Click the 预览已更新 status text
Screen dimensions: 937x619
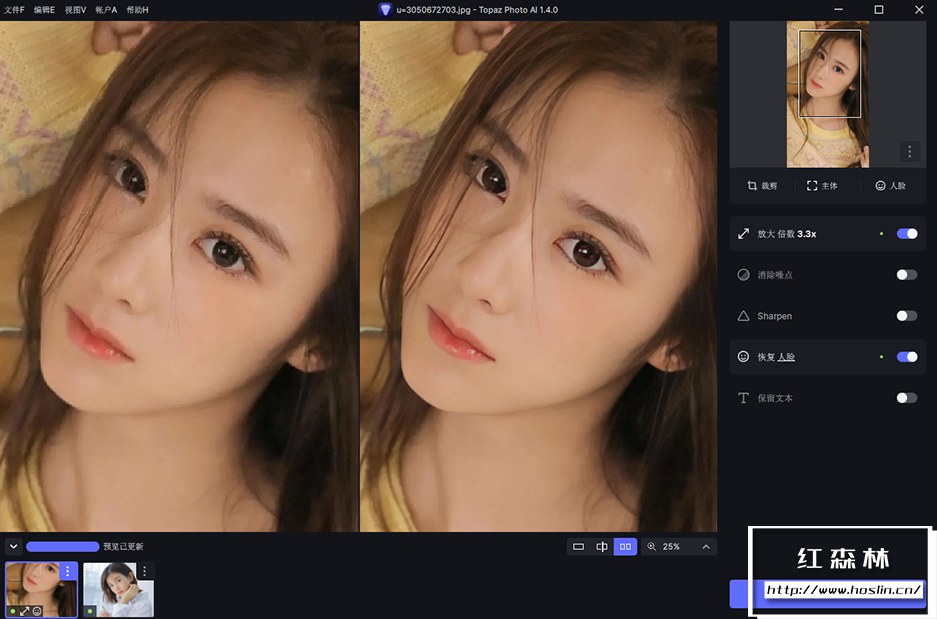[123, 547]
